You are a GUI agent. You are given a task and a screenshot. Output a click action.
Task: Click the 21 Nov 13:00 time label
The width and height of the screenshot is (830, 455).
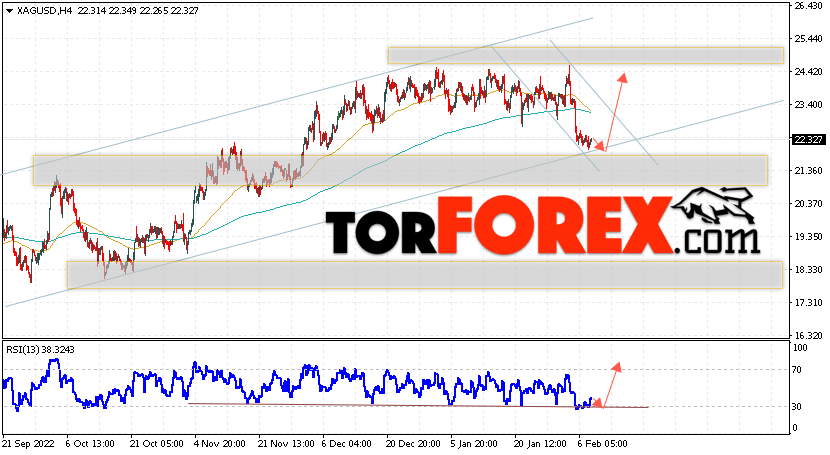(x=285, y=443)
